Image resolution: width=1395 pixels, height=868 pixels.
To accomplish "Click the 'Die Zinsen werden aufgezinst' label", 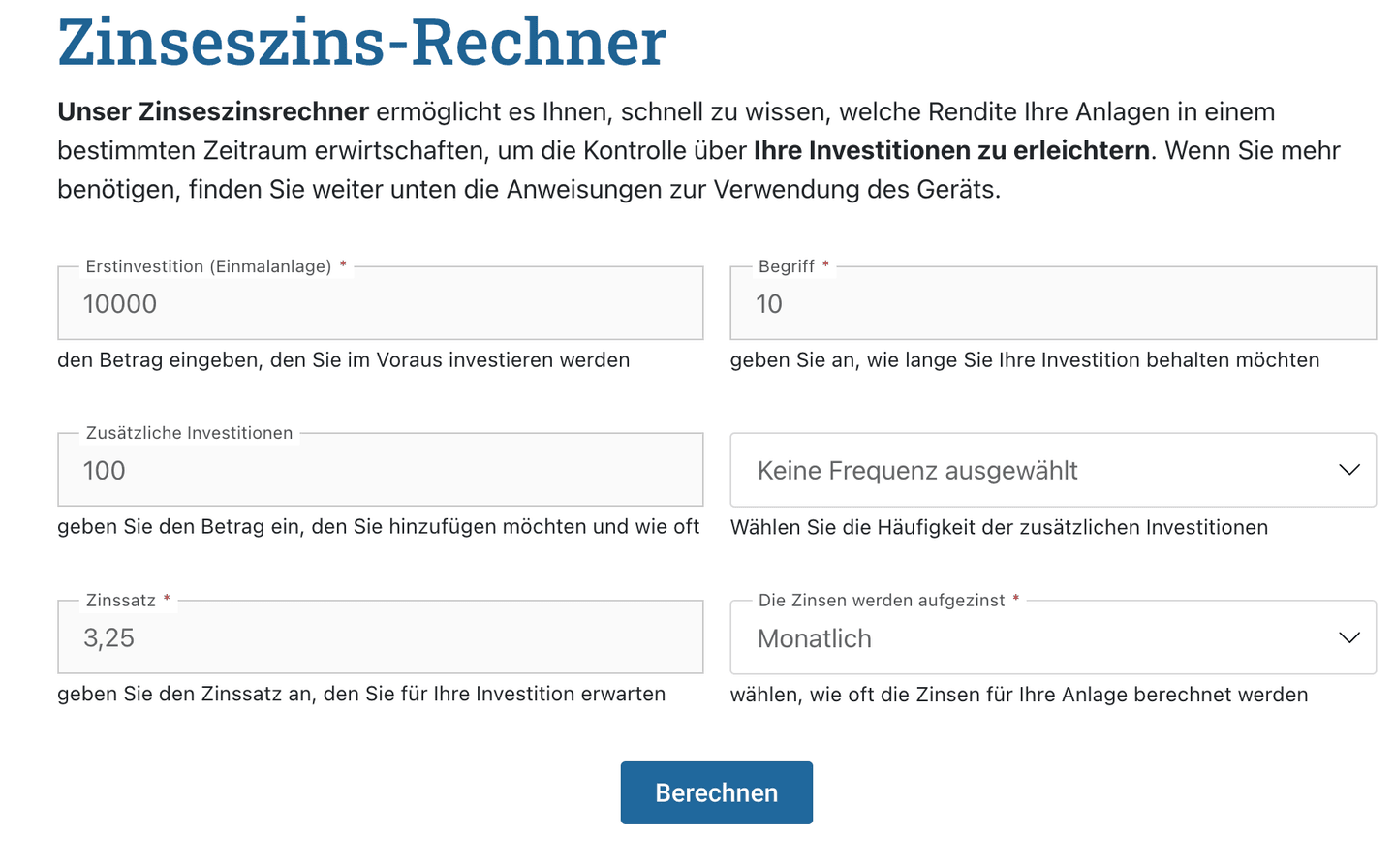I will [881, 601].
